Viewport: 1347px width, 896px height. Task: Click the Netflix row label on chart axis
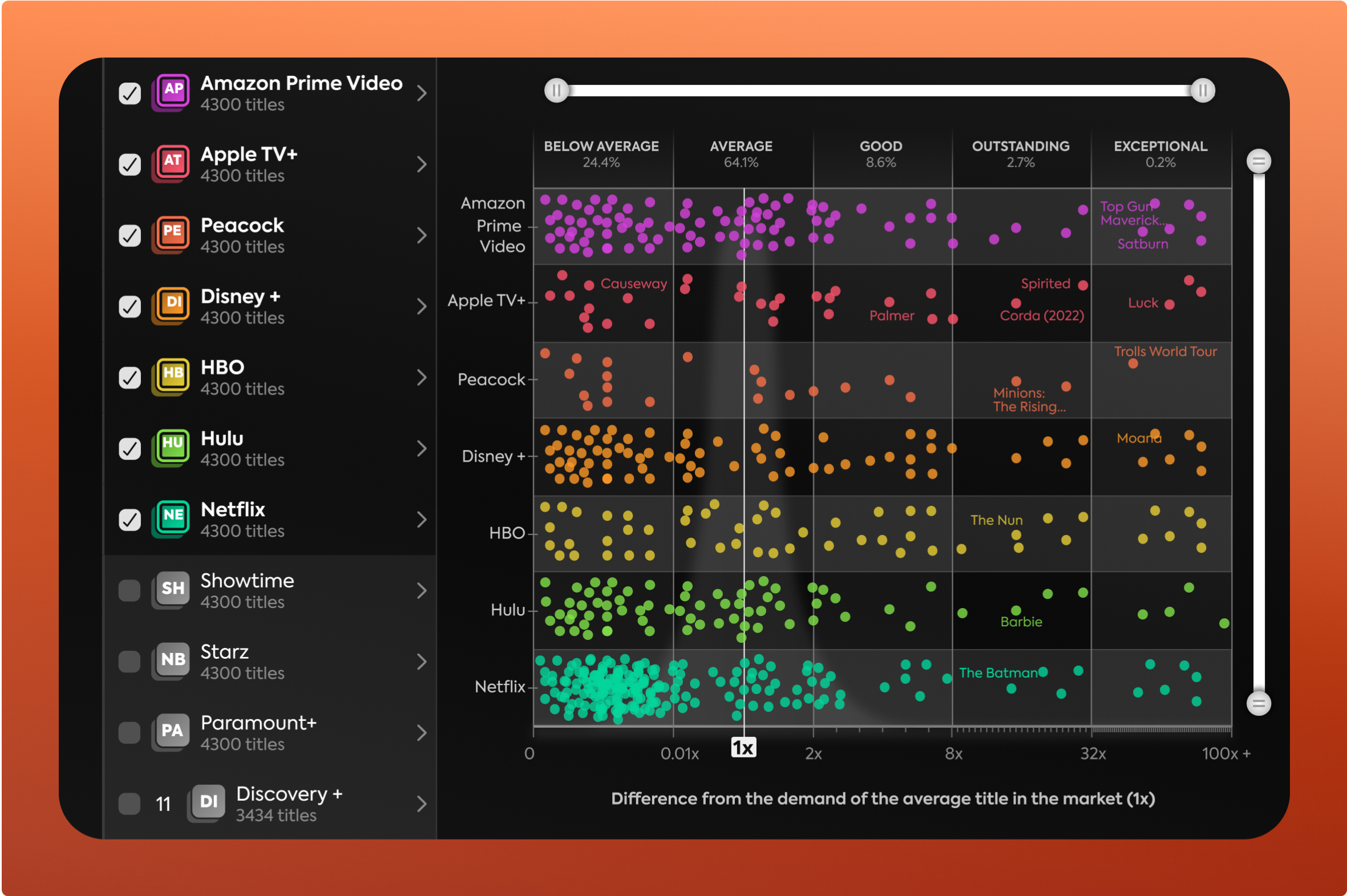(x=499, y=686)
